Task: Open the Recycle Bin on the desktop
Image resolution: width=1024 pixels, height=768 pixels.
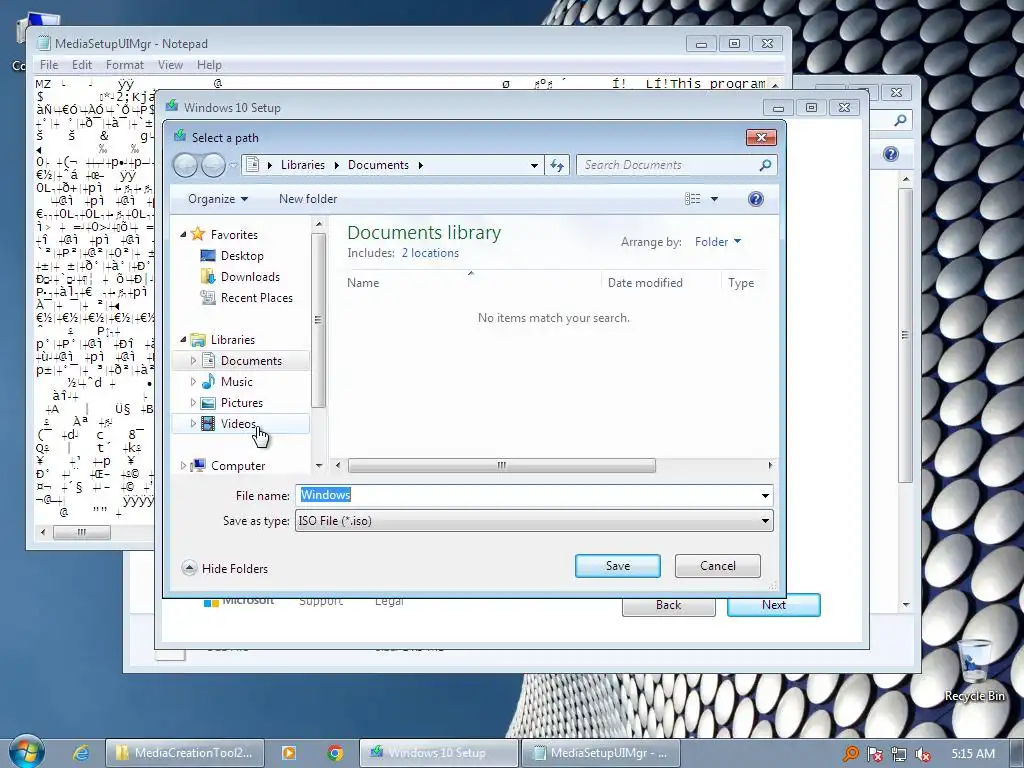Action: pos(974,669)
